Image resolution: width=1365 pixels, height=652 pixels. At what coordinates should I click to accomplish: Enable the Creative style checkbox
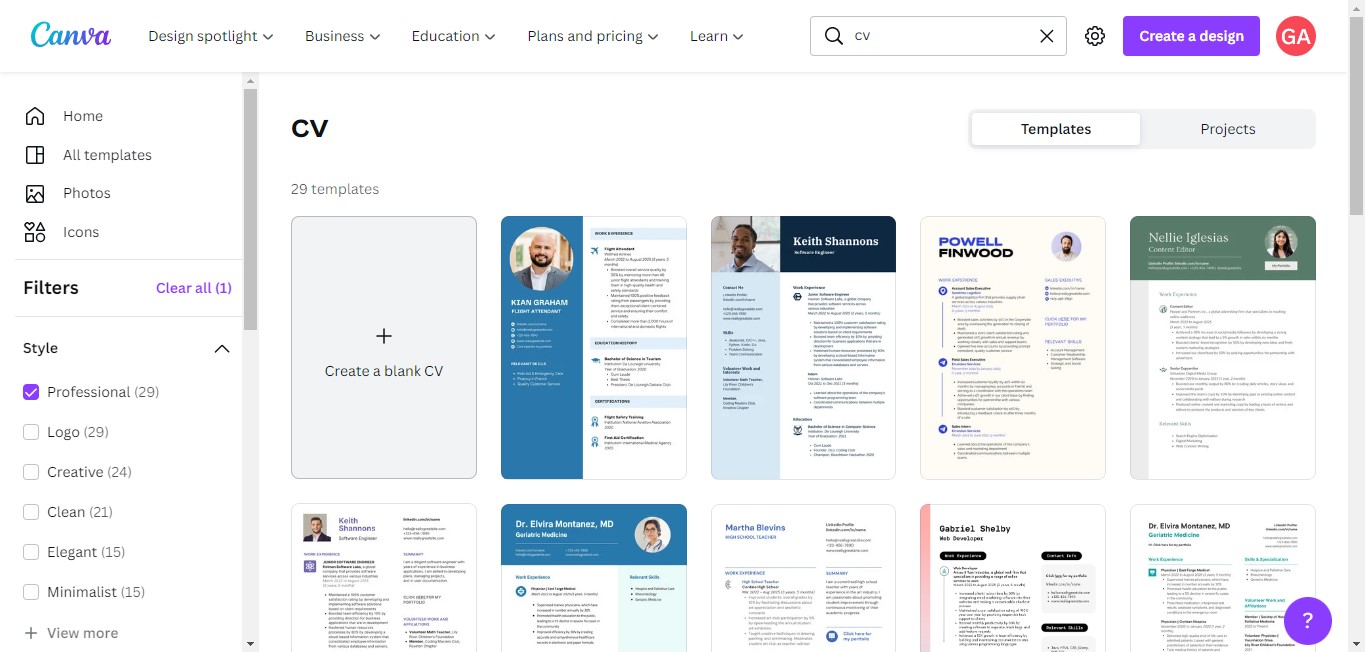point(31,472)
